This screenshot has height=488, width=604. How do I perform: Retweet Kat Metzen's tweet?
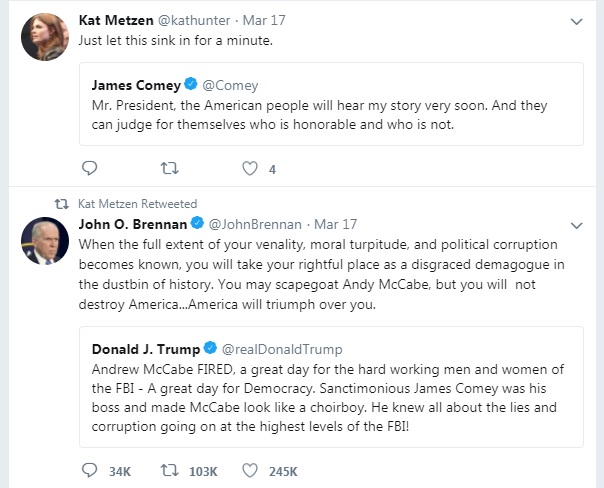pyautogui.click(x=169, y=168)
